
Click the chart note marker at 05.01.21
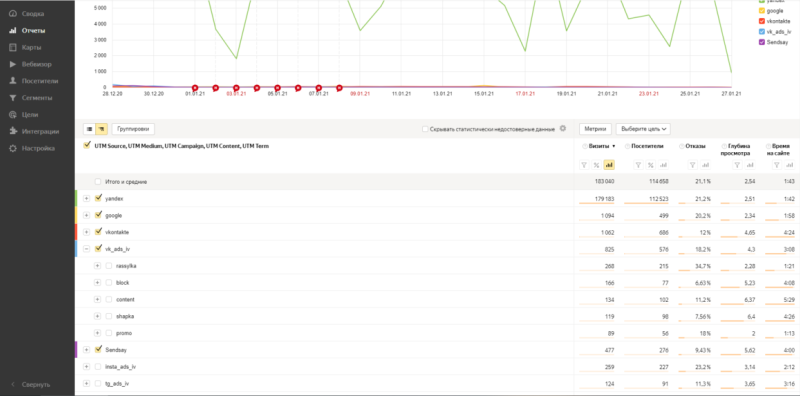(278, 88)
